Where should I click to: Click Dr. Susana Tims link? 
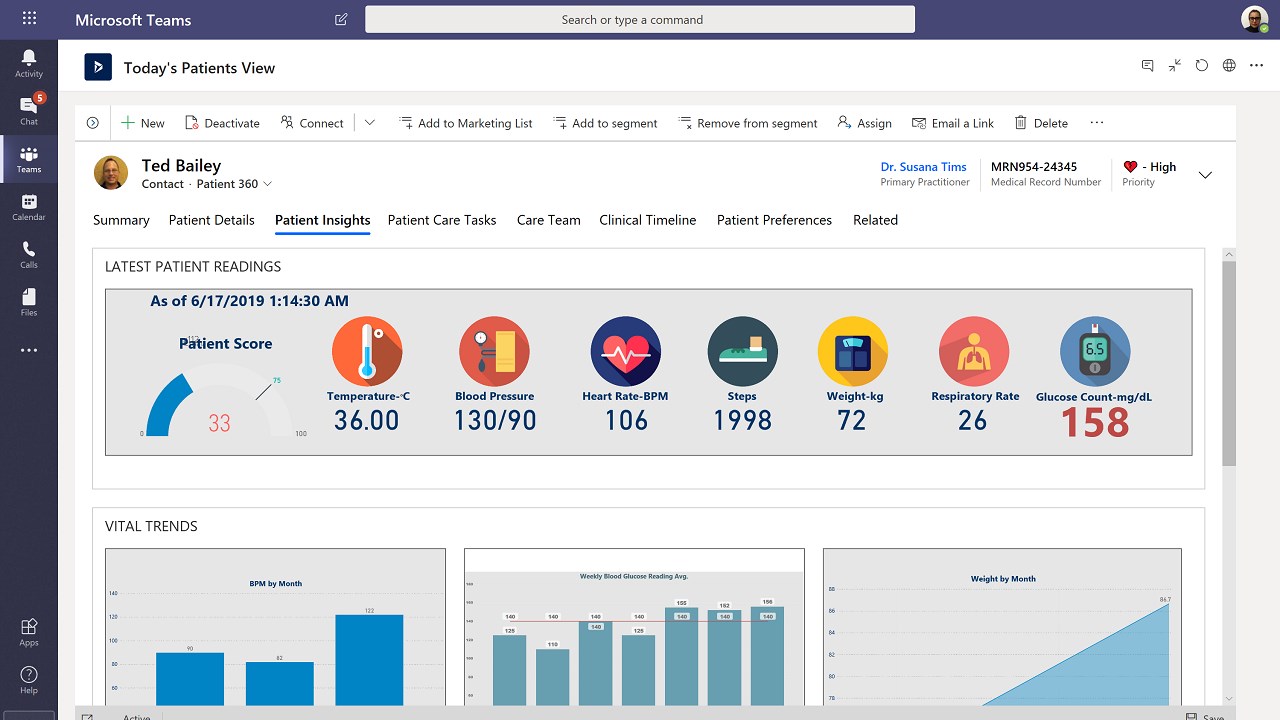tap(923, 167)
